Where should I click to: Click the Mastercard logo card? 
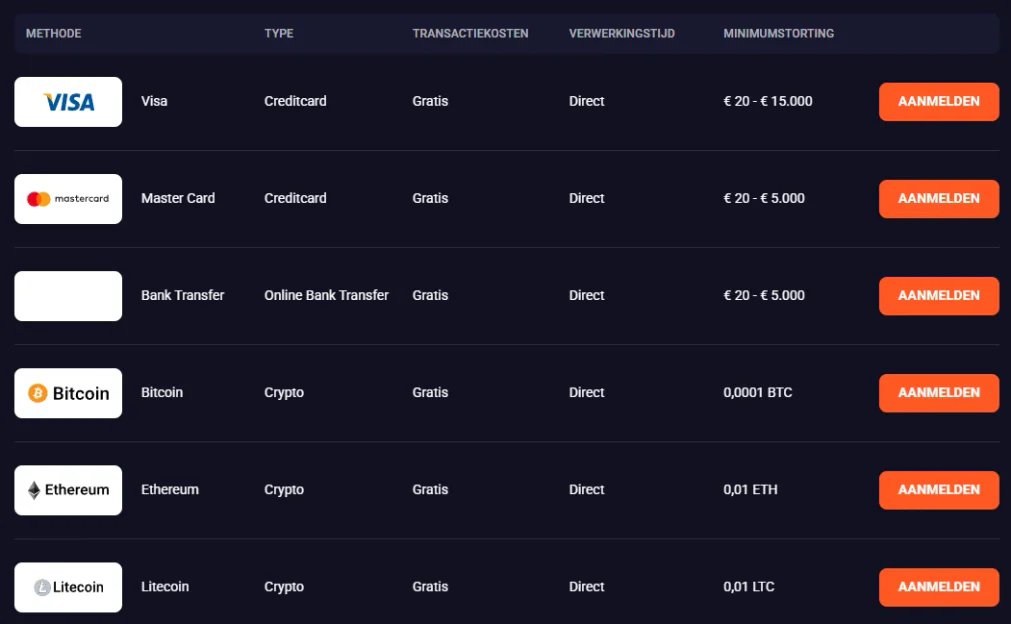(68, 199)
